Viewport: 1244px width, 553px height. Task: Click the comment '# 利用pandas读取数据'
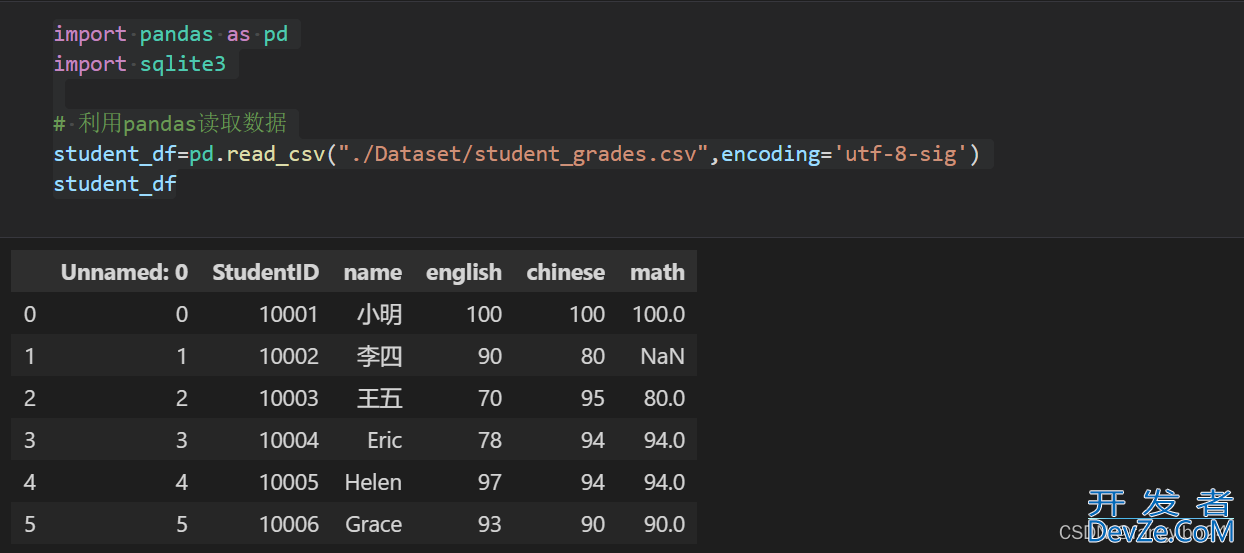(x=170, y=123)
